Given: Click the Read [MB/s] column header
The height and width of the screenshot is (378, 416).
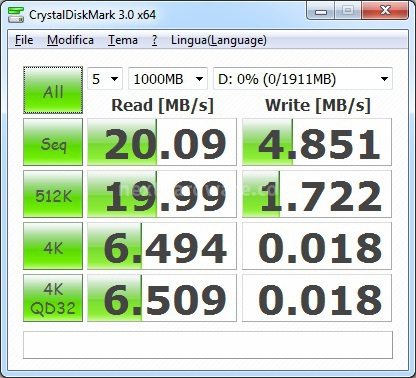Looking at the screenshot, I should click(x=162, y=106).
